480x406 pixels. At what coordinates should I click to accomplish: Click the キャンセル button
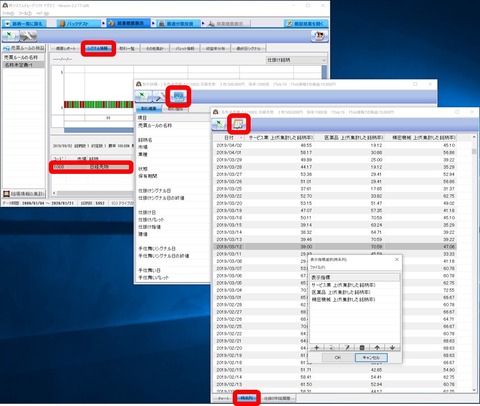pyautogui.click(x=371, y=357)
